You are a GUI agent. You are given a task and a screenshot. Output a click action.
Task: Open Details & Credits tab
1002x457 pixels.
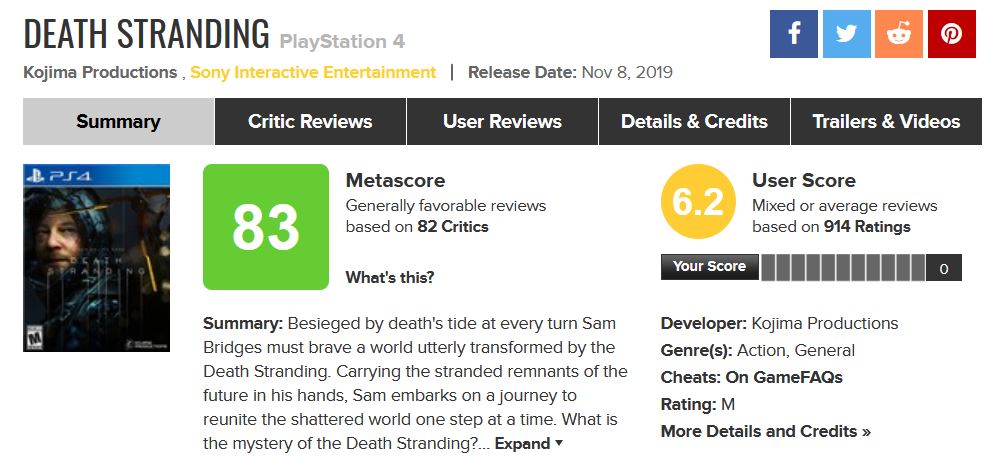(694, 122)
